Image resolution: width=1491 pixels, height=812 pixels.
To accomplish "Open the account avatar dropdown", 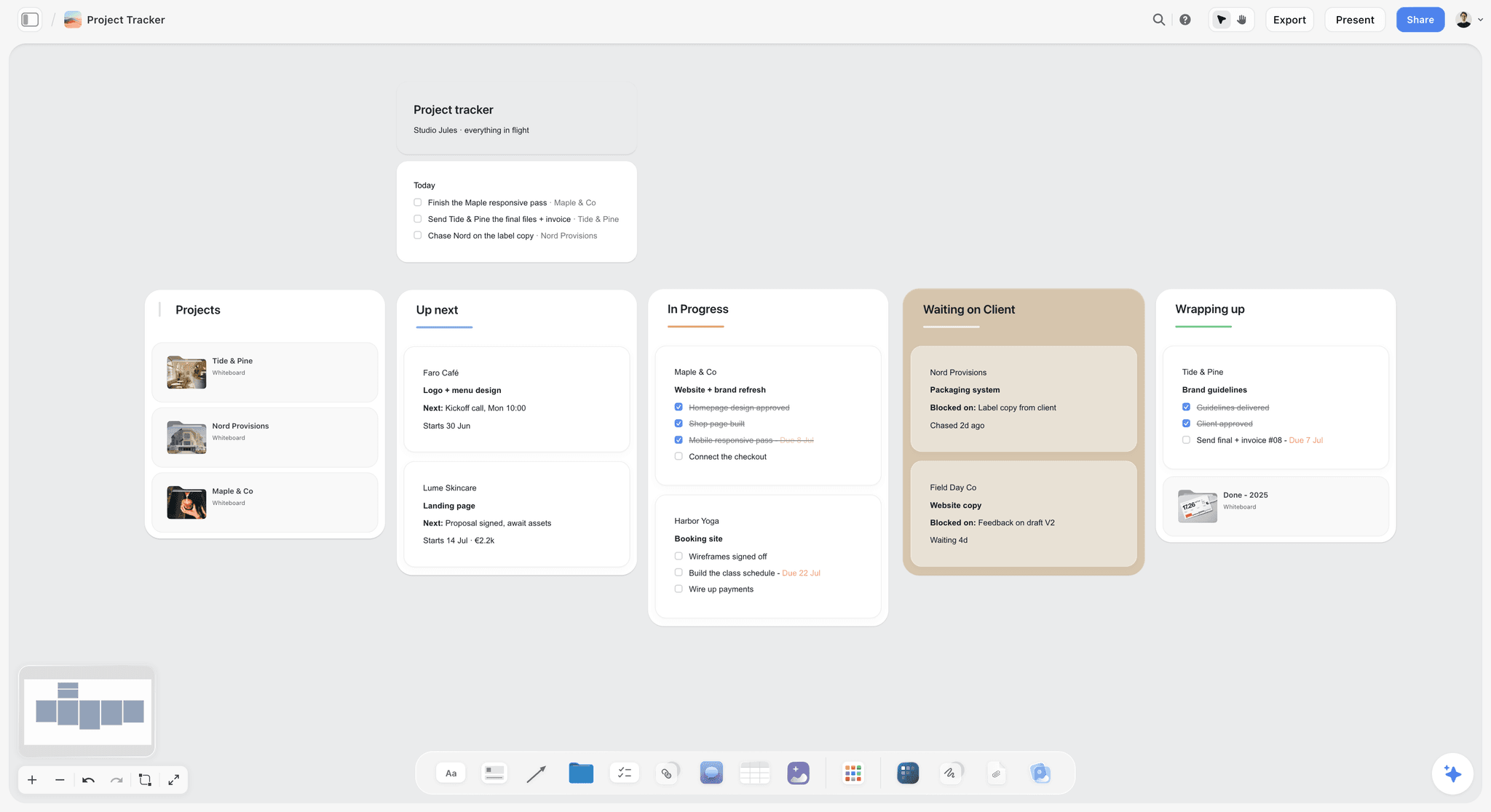I will (1469, 20).
